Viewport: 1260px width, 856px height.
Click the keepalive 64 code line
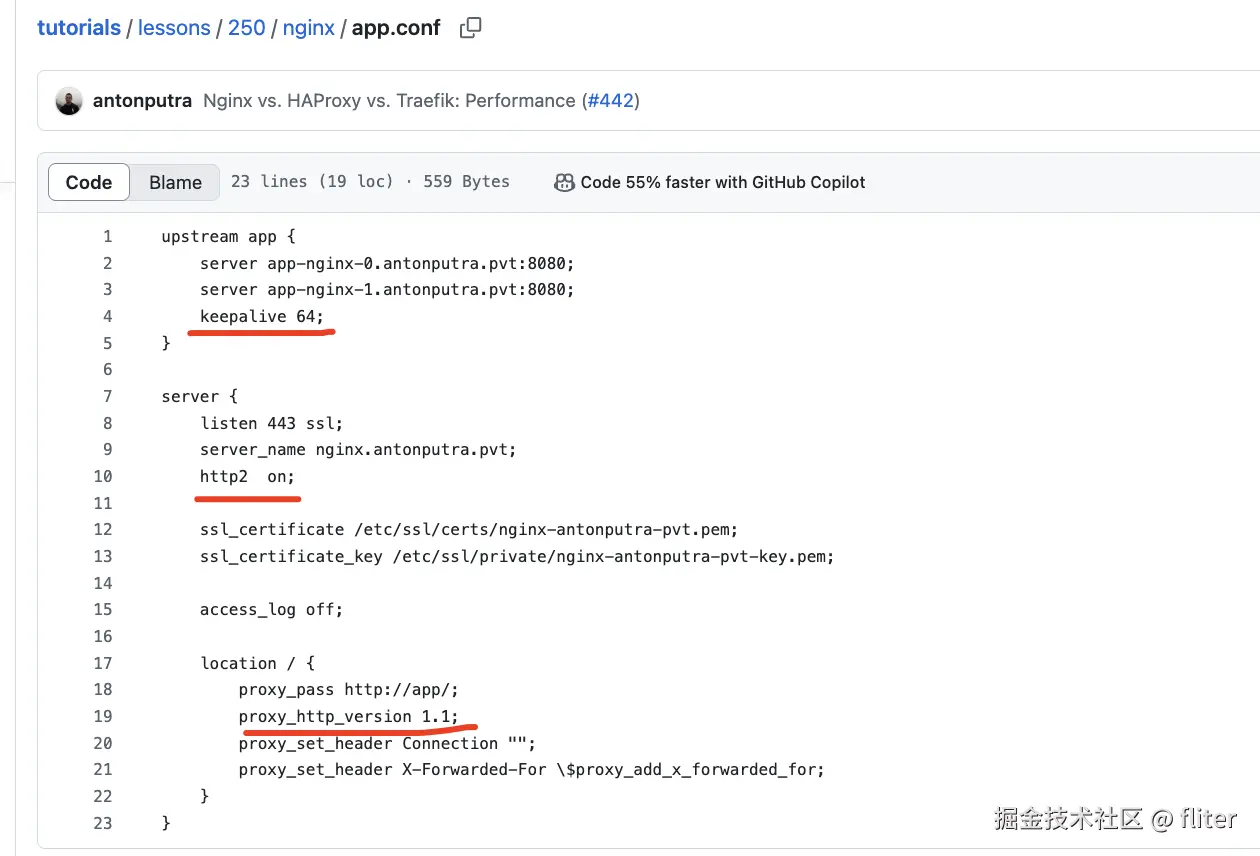[262, 317]
